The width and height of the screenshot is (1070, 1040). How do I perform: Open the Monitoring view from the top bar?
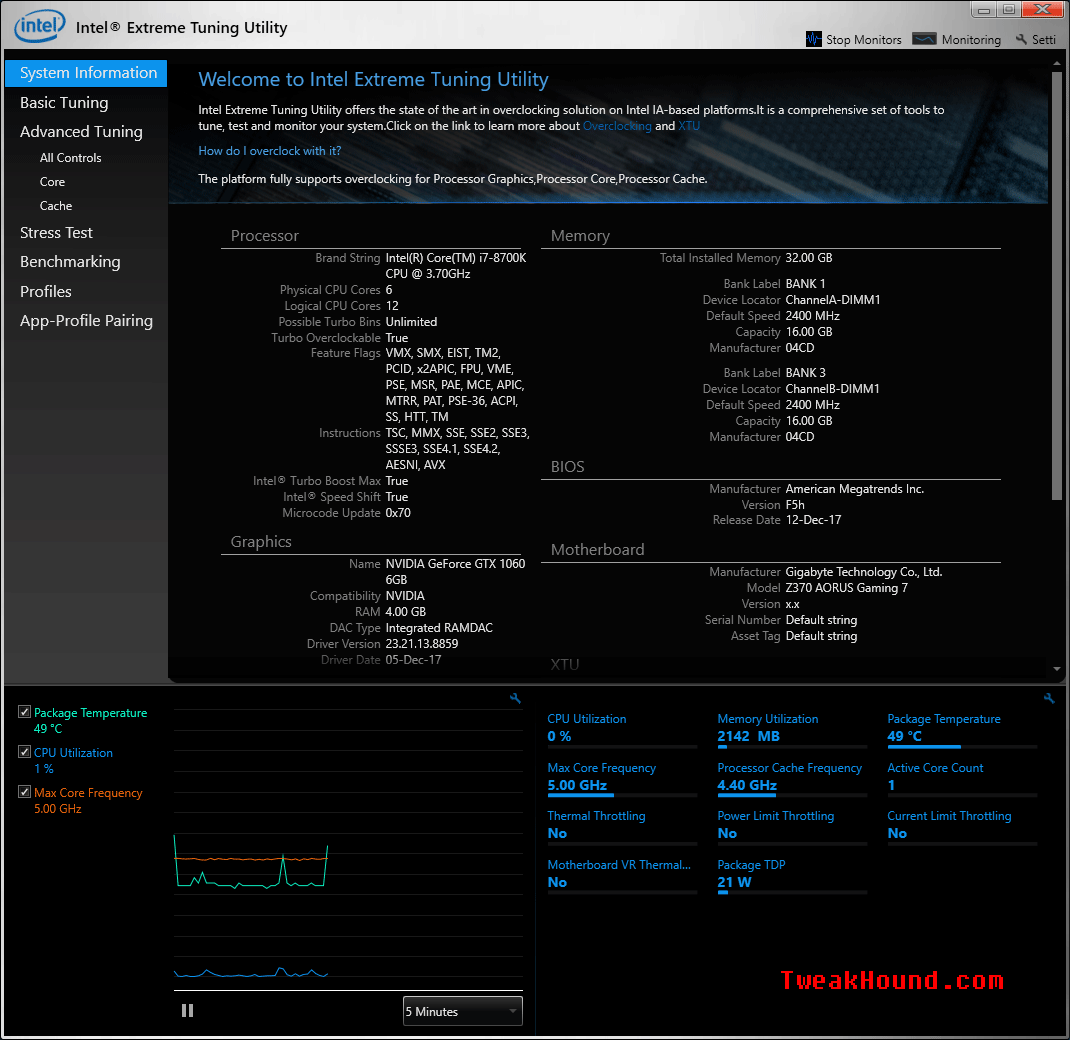(957, 40)
